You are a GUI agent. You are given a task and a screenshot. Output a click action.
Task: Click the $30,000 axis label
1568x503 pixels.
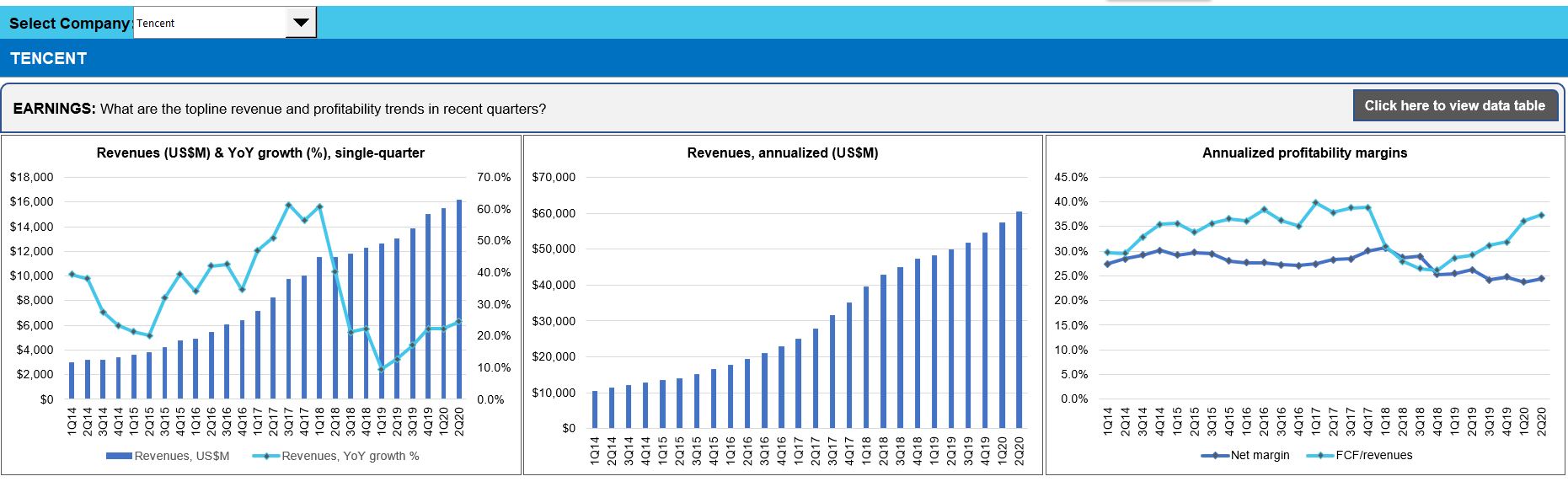tap(554, 321)
